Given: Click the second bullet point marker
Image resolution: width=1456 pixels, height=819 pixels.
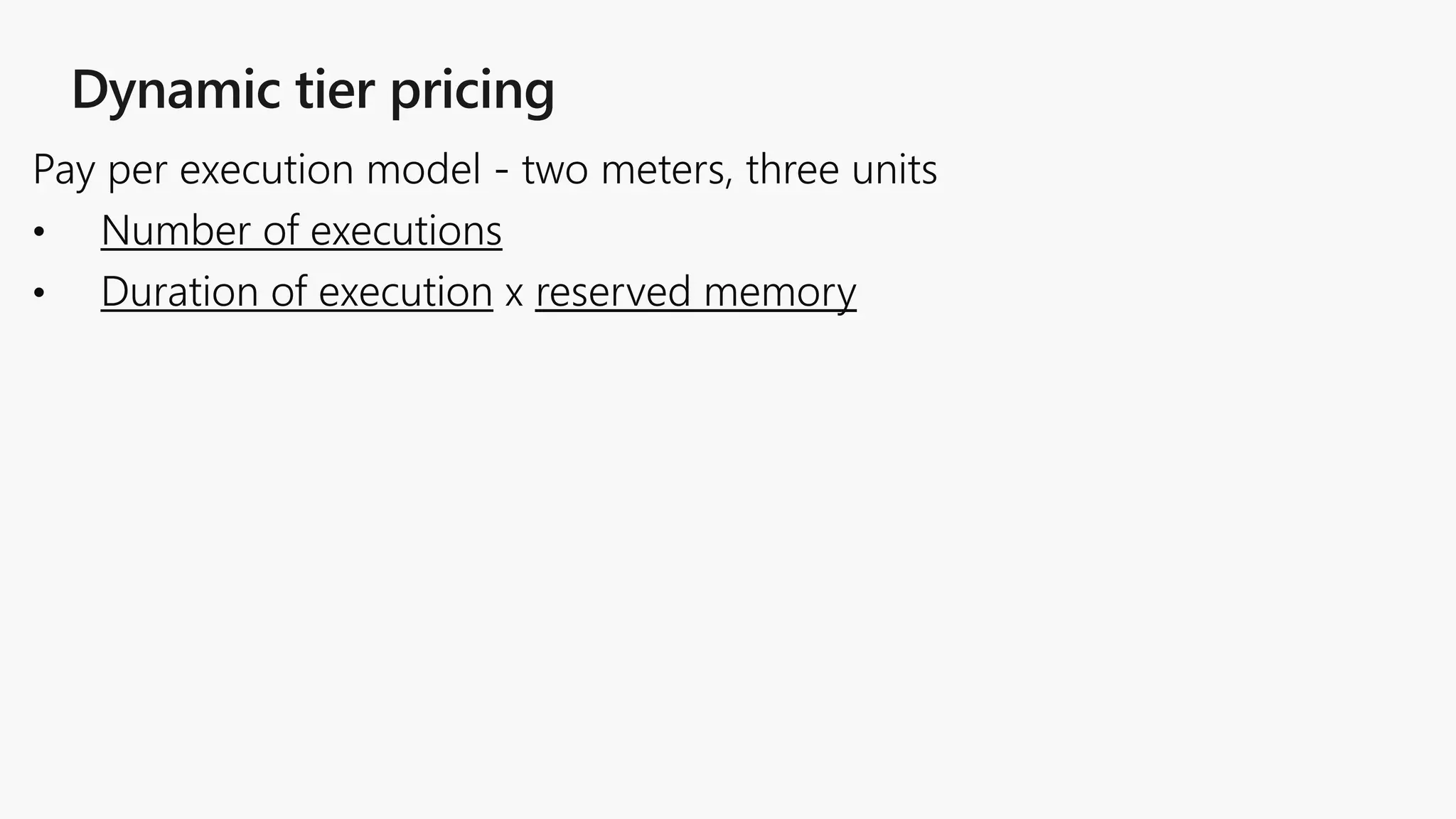Looking at the screenshot, I should 38,294.
